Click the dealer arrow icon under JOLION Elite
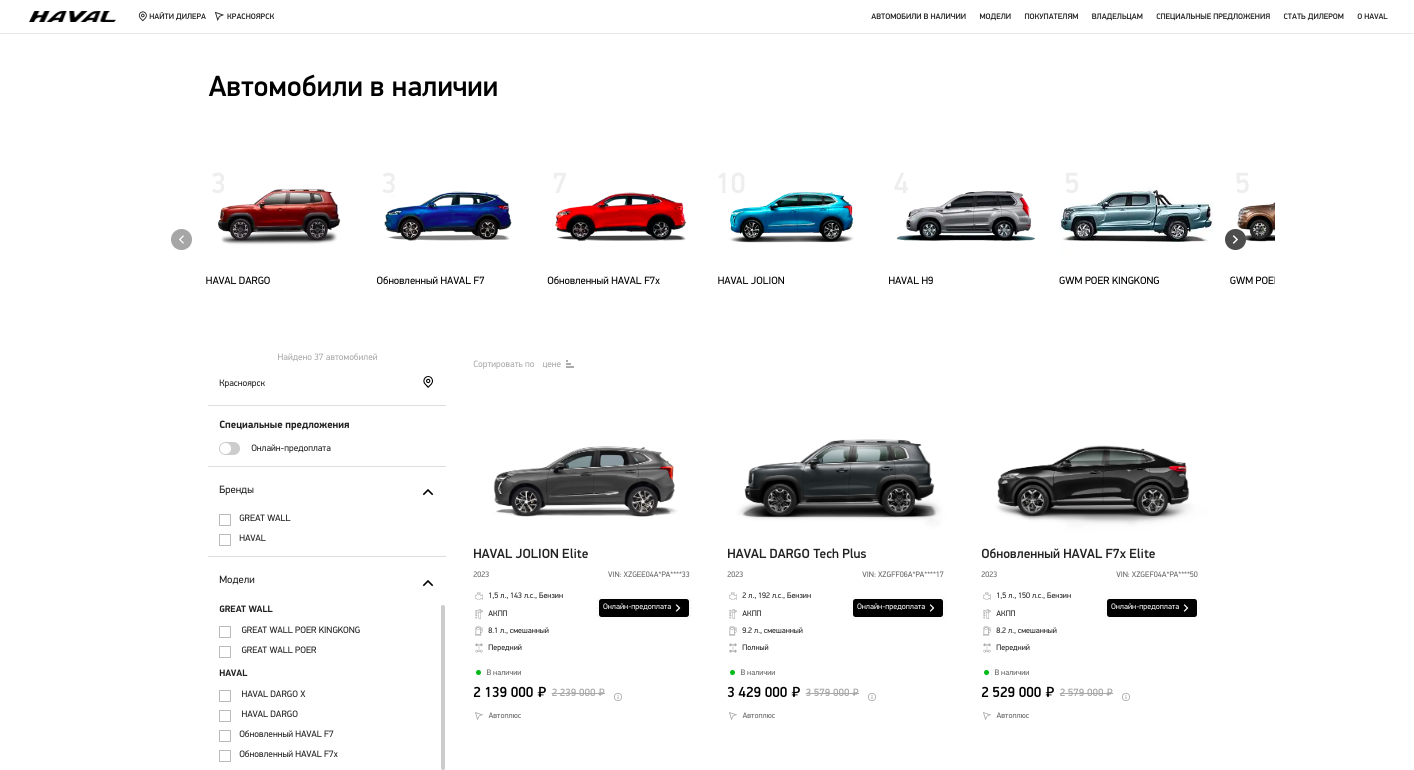 (x=479, y=716)
